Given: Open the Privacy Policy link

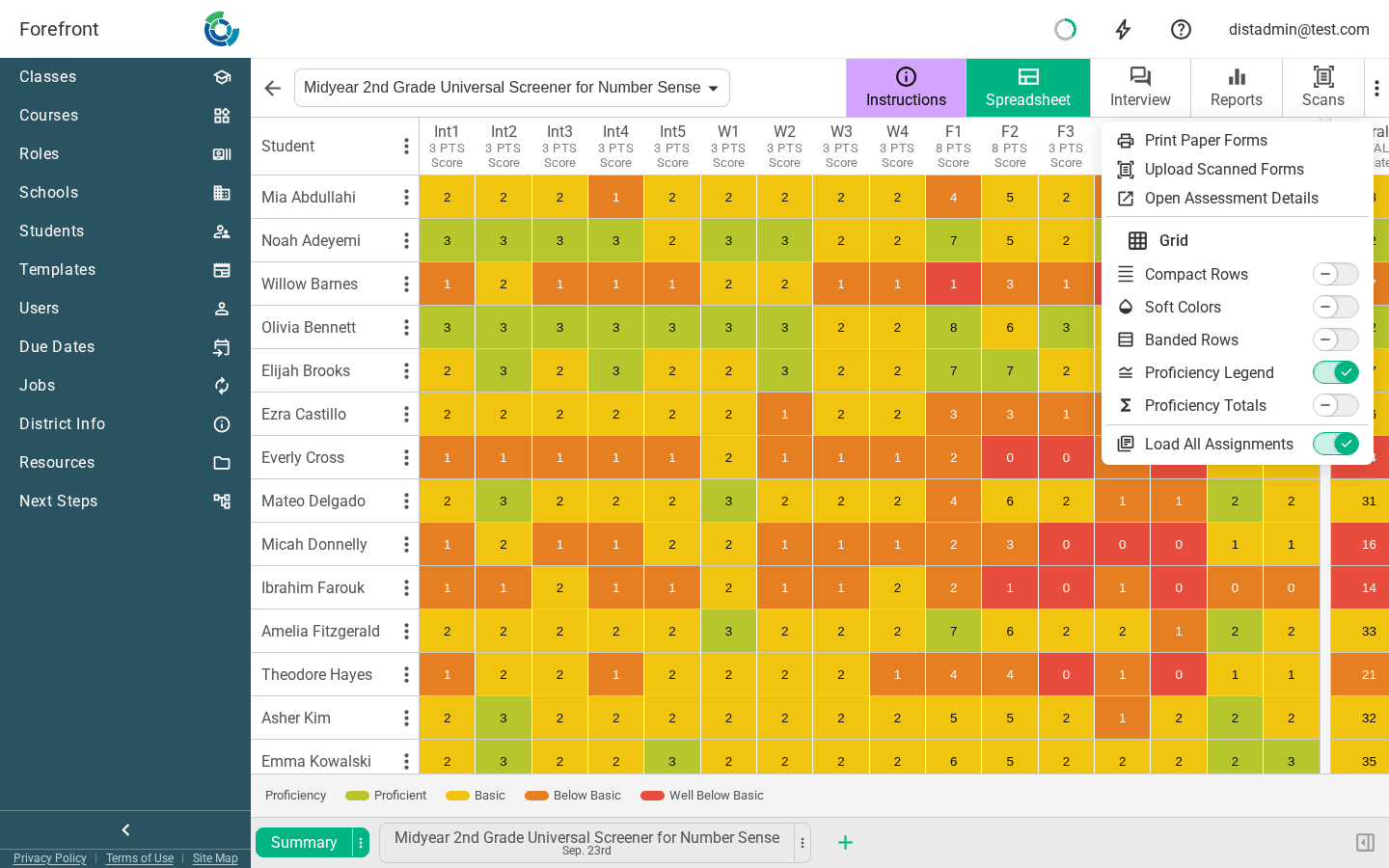Looking at the screenshot, I should click(x=50, y=858).
